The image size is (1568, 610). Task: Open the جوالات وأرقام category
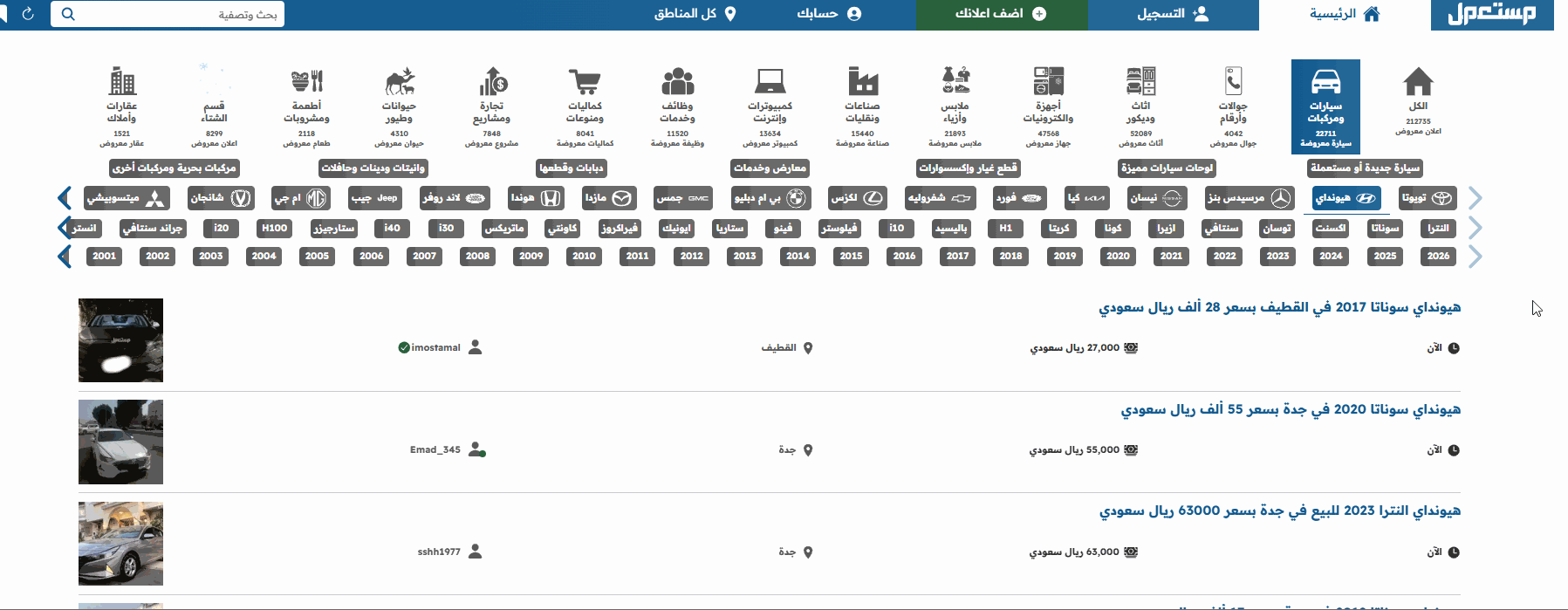click(x=1233, y=106)
